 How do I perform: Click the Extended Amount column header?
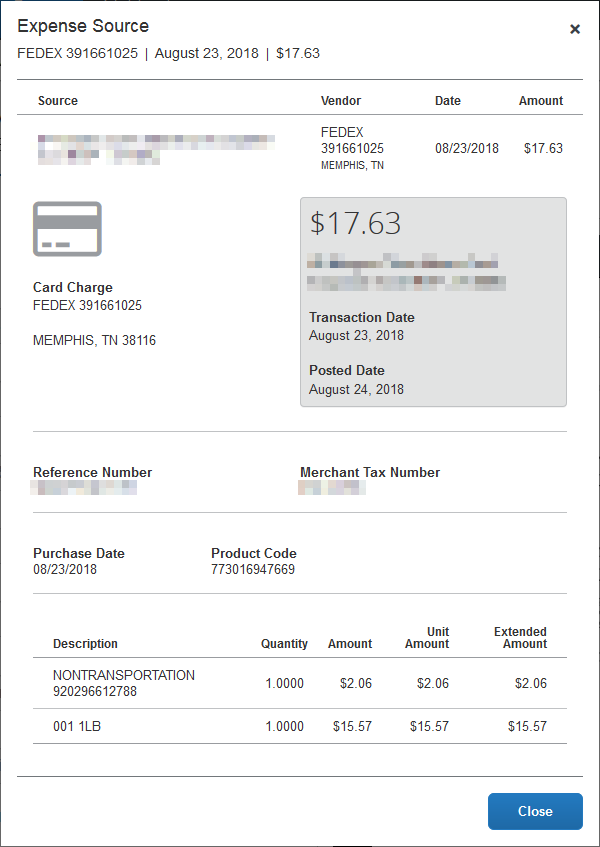pyautogui.click(x=520, y=638)
